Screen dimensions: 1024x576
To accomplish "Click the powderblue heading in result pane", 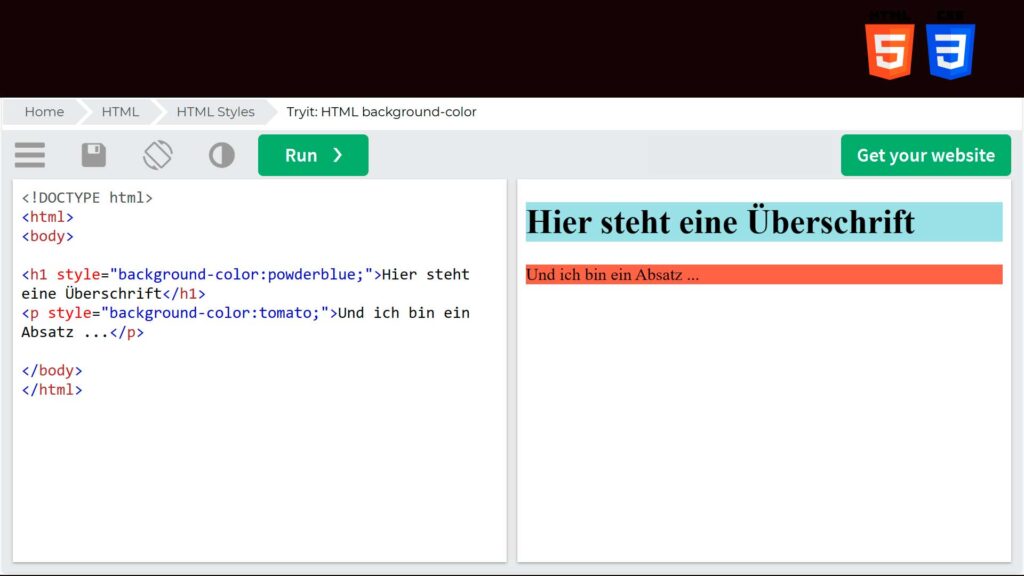I will coord(763,222).
